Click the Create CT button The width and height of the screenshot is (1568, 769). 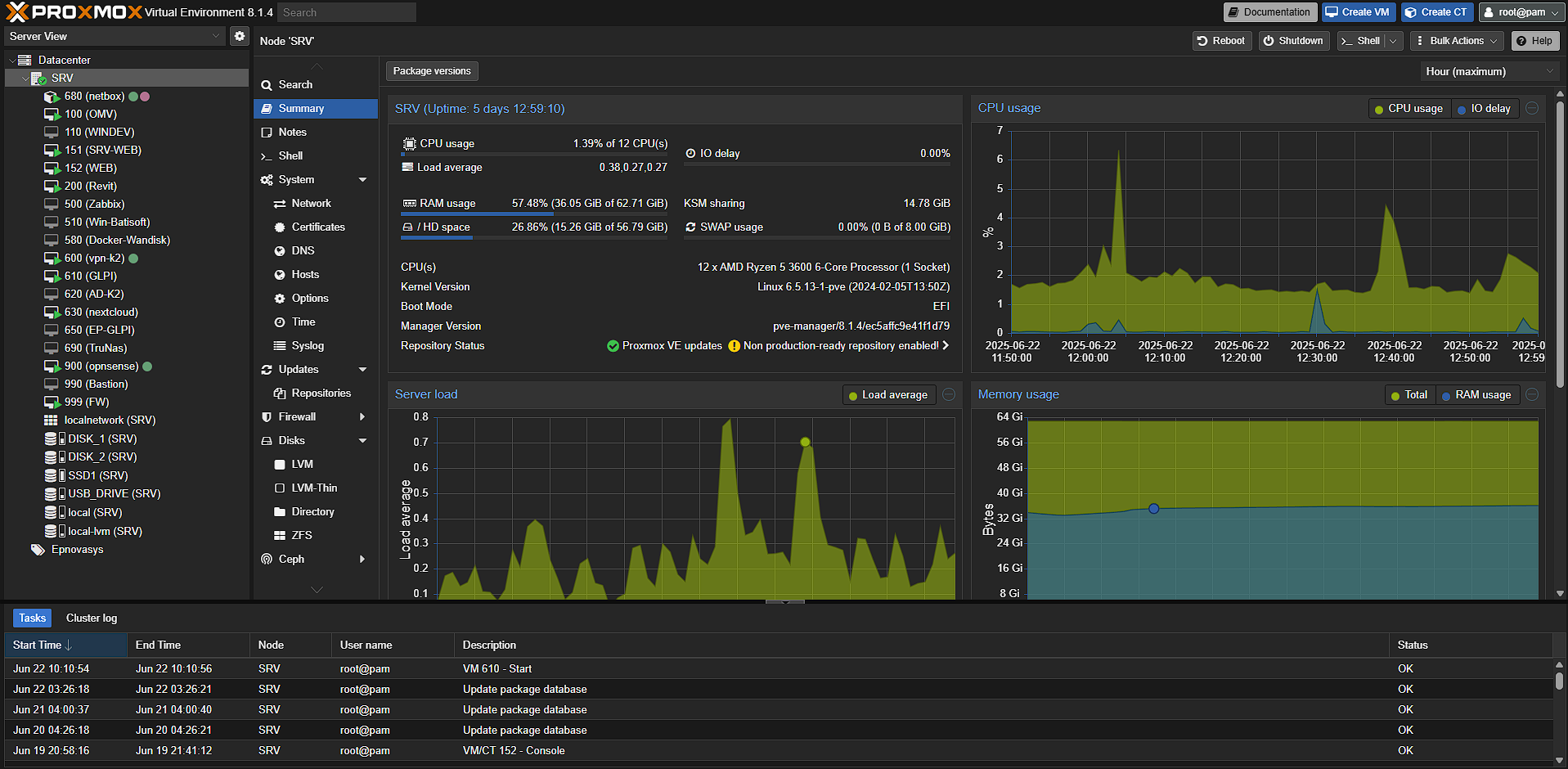coord(1437,12)
